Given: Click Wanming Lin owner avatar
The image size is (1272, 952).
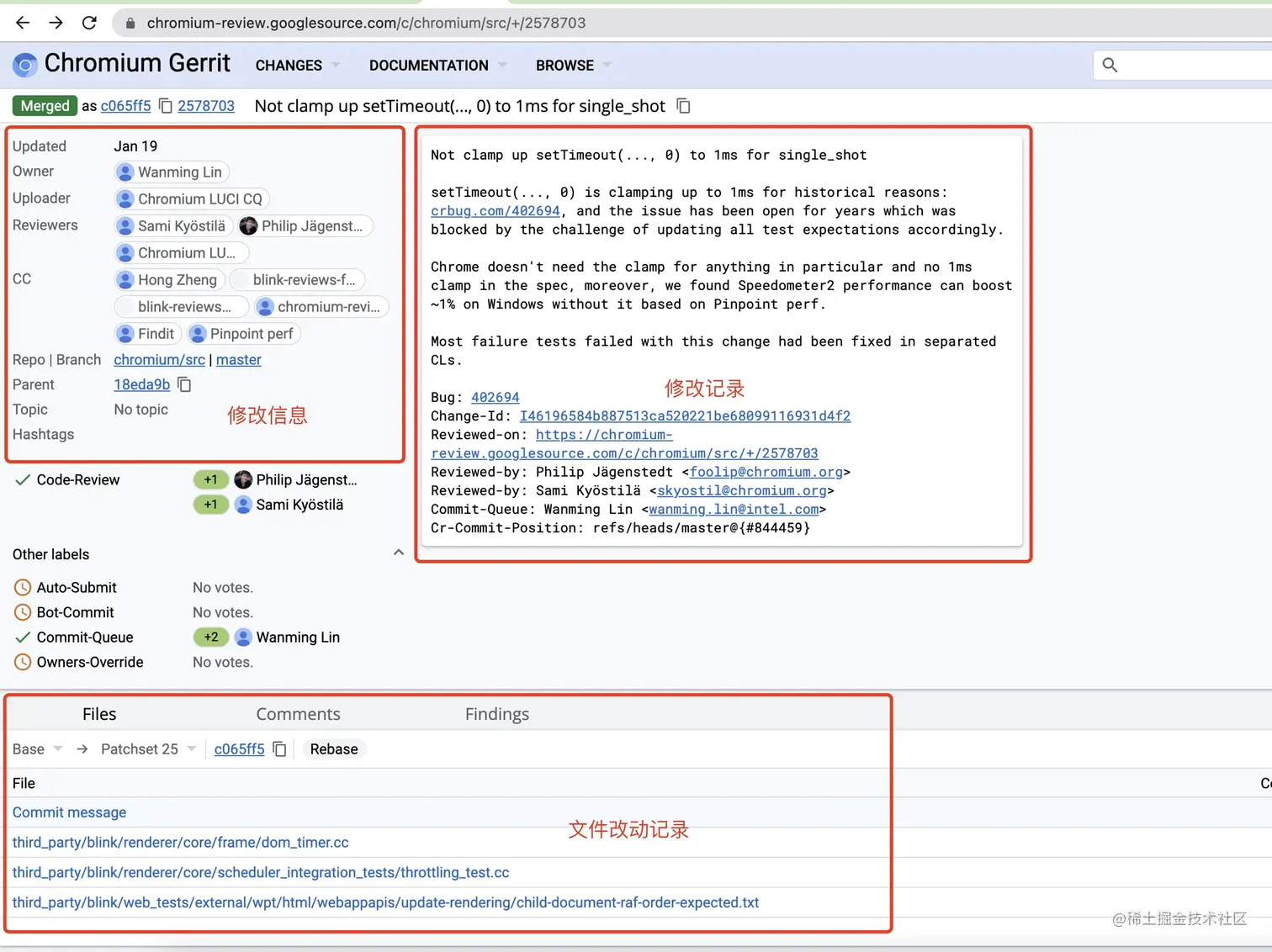Looking at the screenshot, I should point(125,172).
